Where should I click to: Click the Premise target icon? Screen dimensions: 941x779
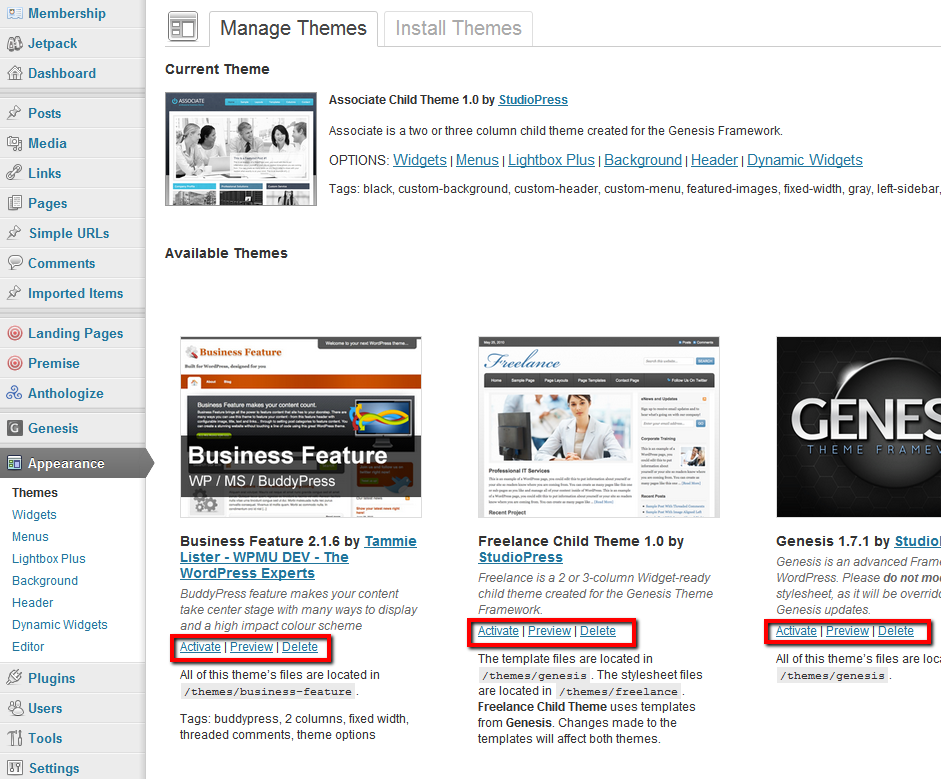(x=14, y=363)
